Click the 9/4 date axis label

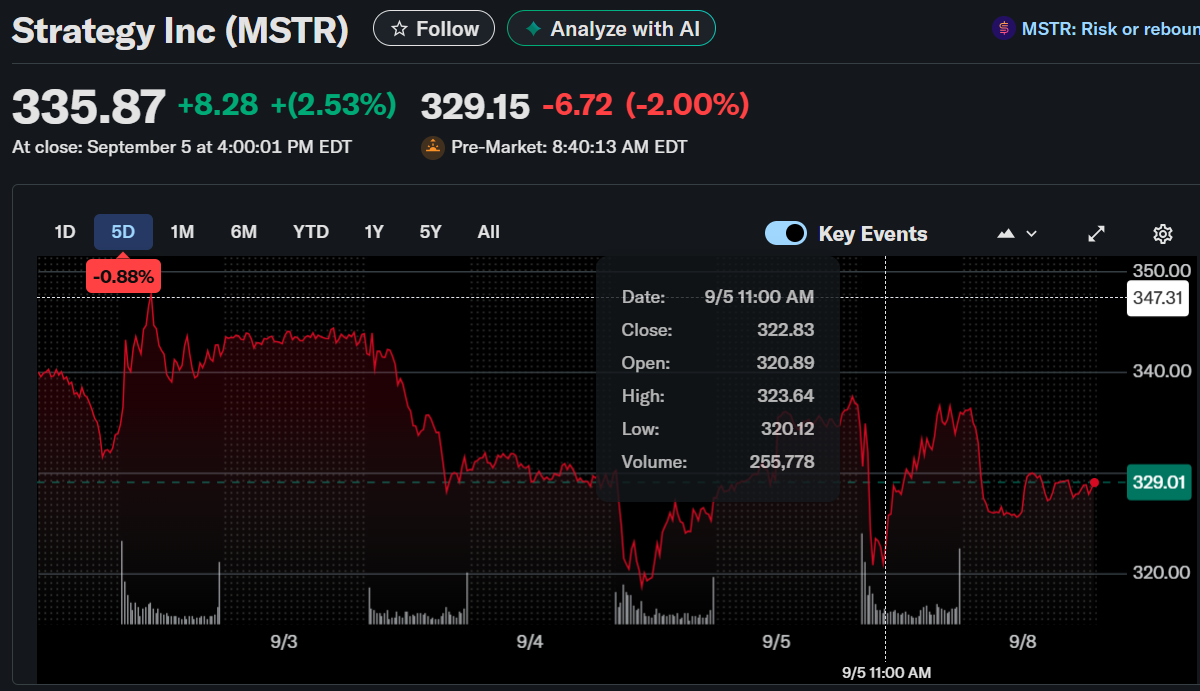(530, 642)
